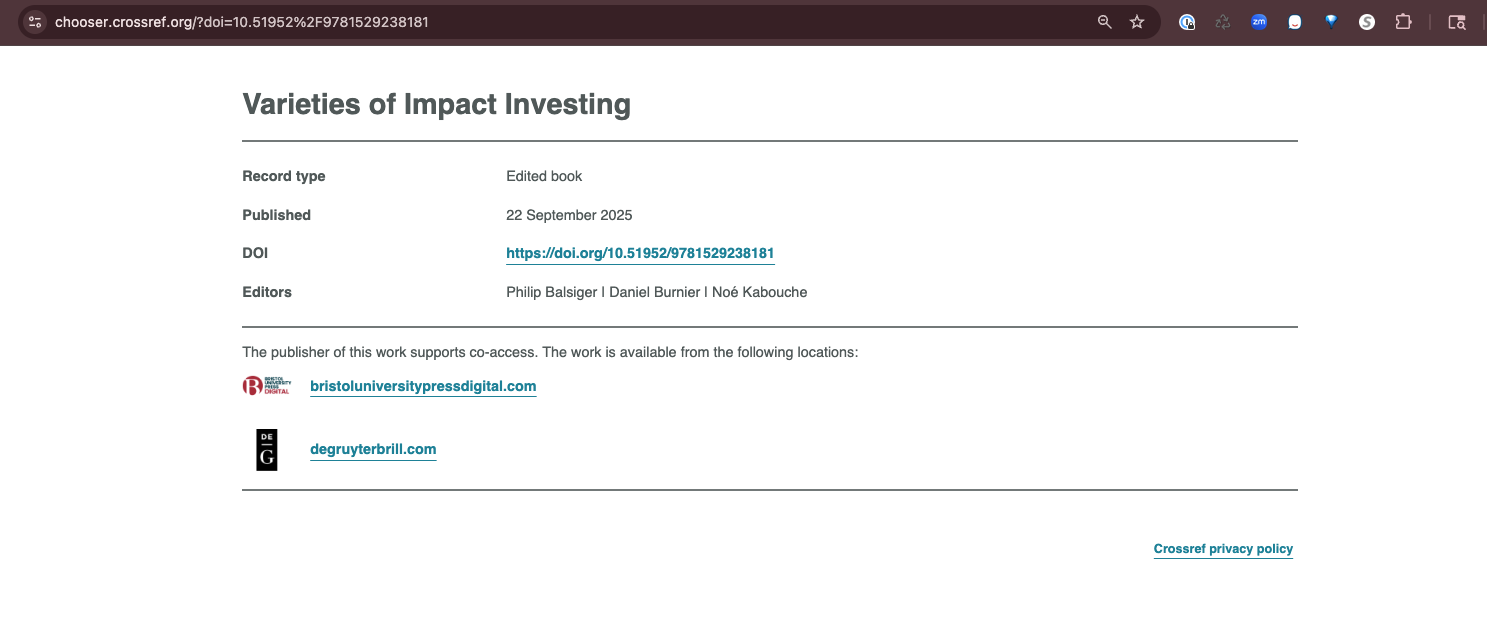Click the De Gruyter DG logo

266,450
